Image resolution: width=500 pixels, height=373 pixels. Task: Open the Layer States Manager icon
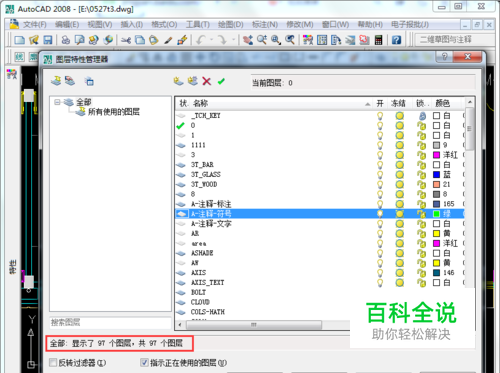(89, 81)
